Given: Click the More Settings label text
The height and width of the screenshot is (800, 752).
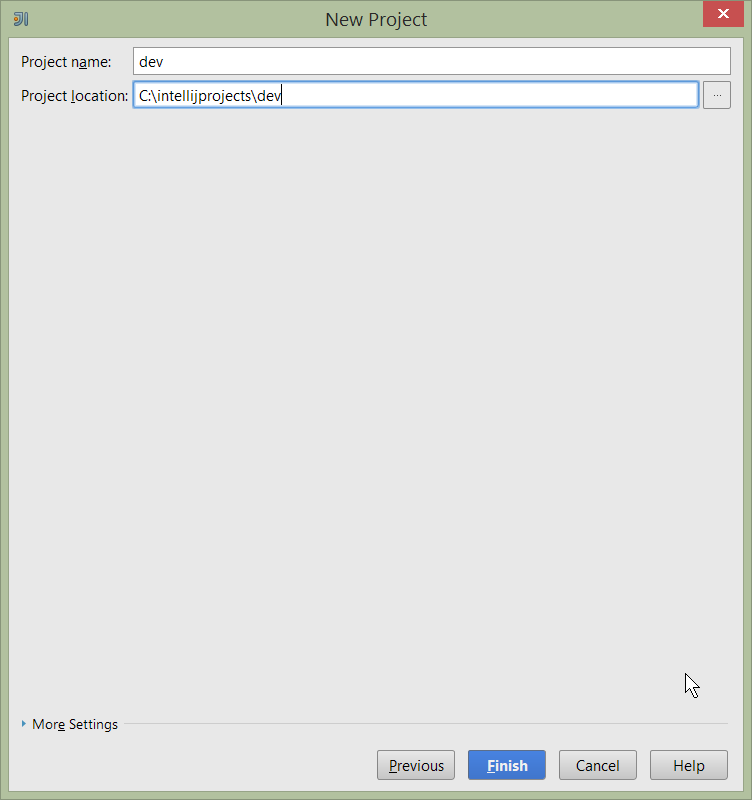Looking at the screenshot, I should [75, 724].
